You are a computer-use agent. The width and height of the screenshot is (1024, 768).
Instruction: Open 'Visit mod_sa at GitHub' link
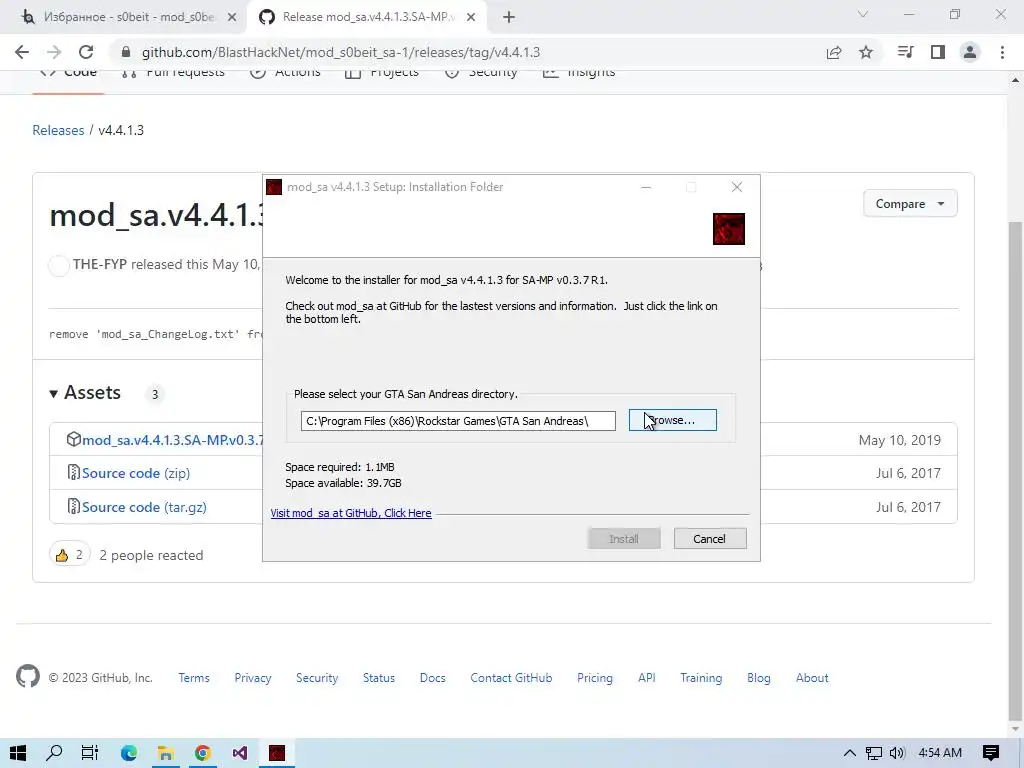[x=351, y=513]
